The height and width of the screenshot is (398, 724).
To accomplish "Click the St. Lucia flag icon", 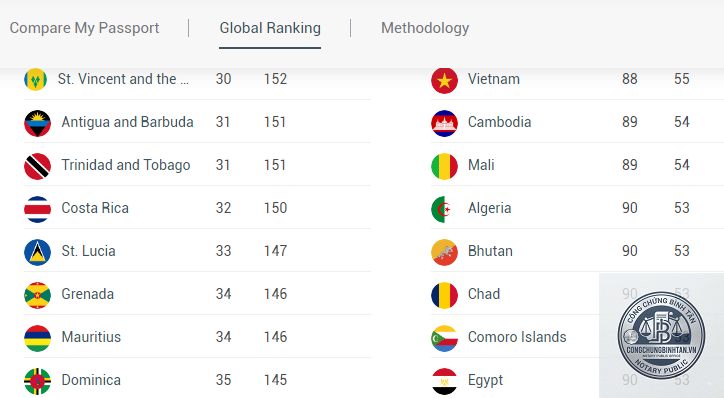I will coord(37,252).
